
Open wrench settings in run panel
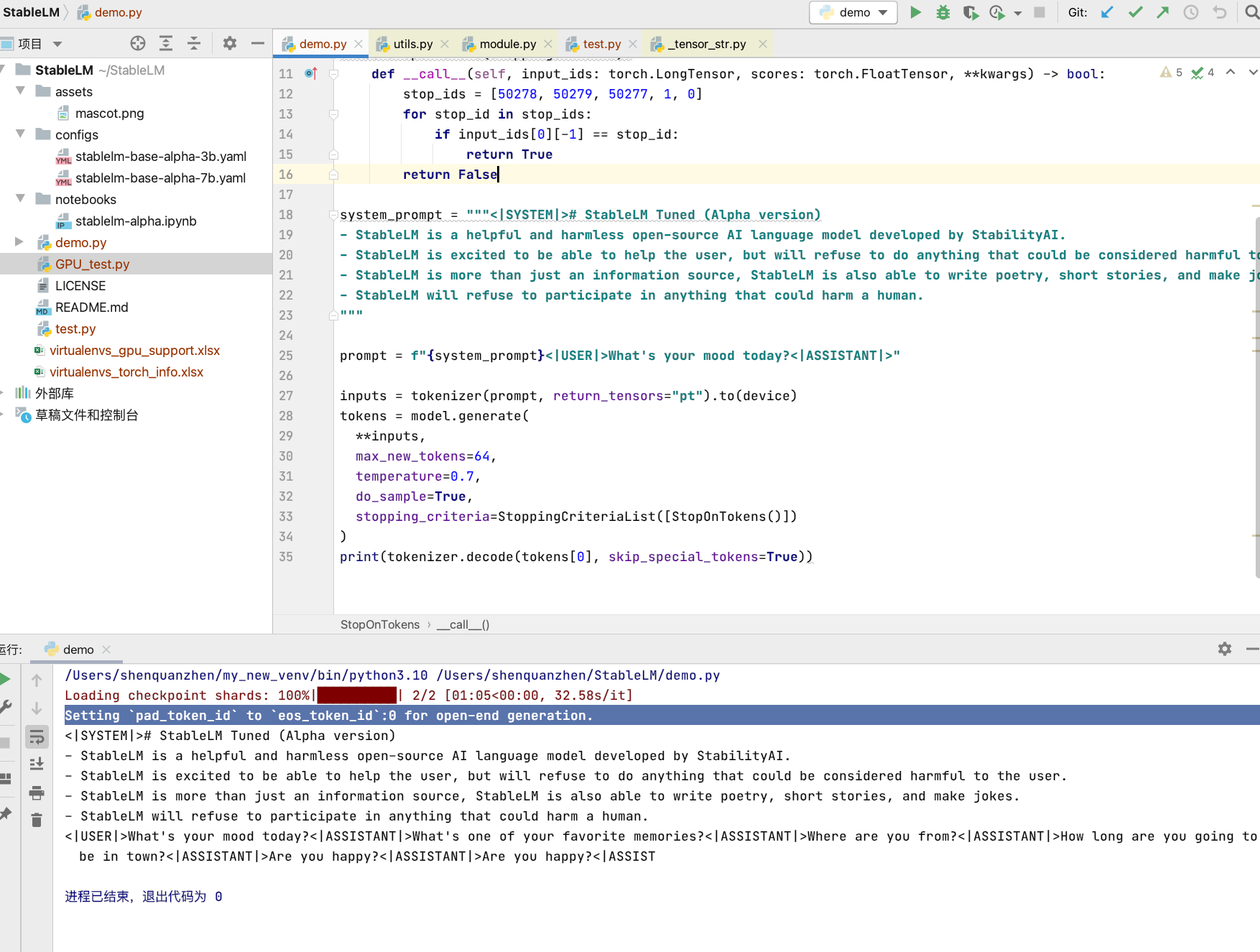click(6, 707)
